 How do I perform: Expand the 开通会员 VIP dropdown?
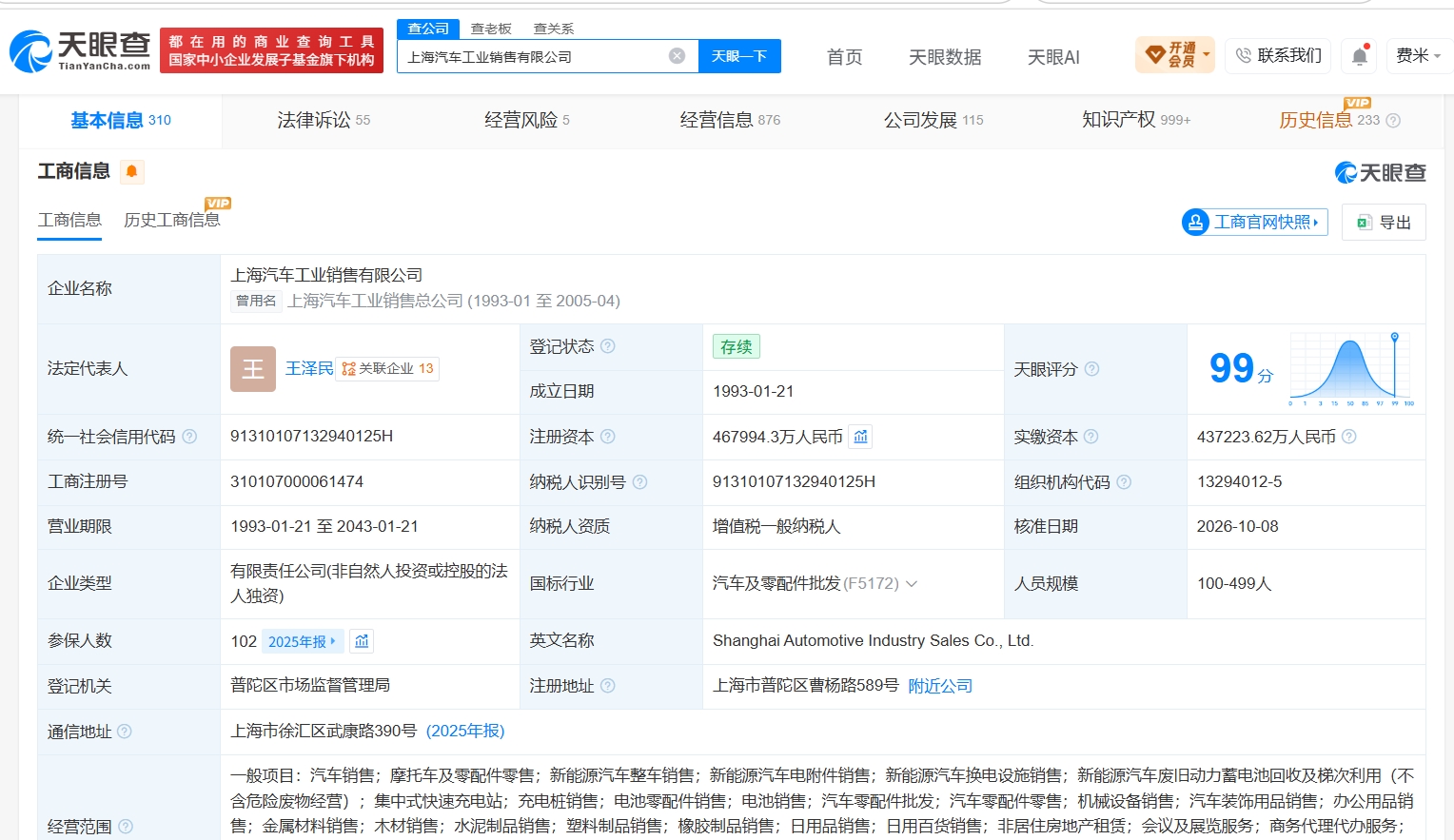coord(1175,55)
